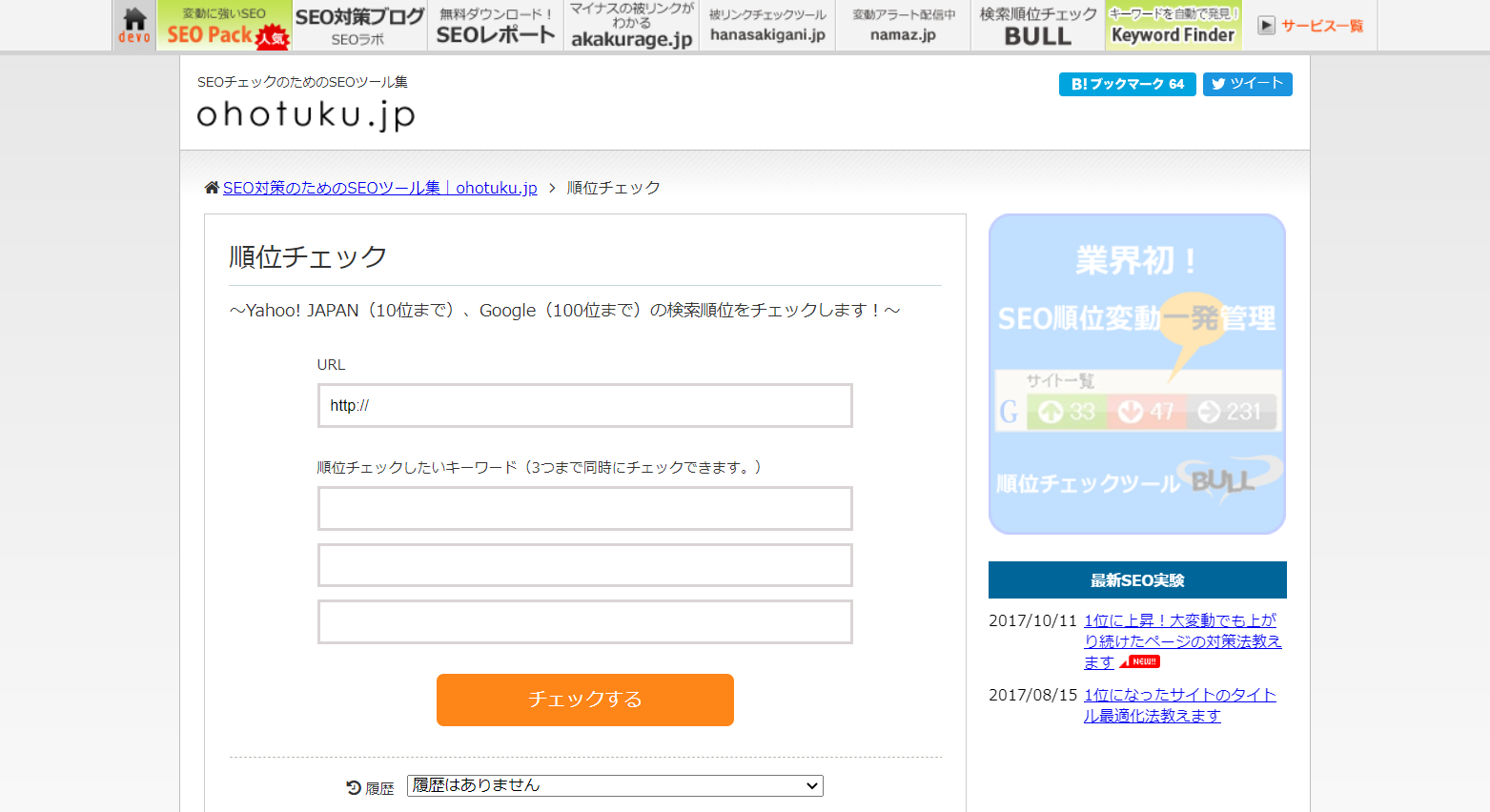Focus the URL input field
The width and height of the screenshot is (1490, 812).
tap(584, 406)
